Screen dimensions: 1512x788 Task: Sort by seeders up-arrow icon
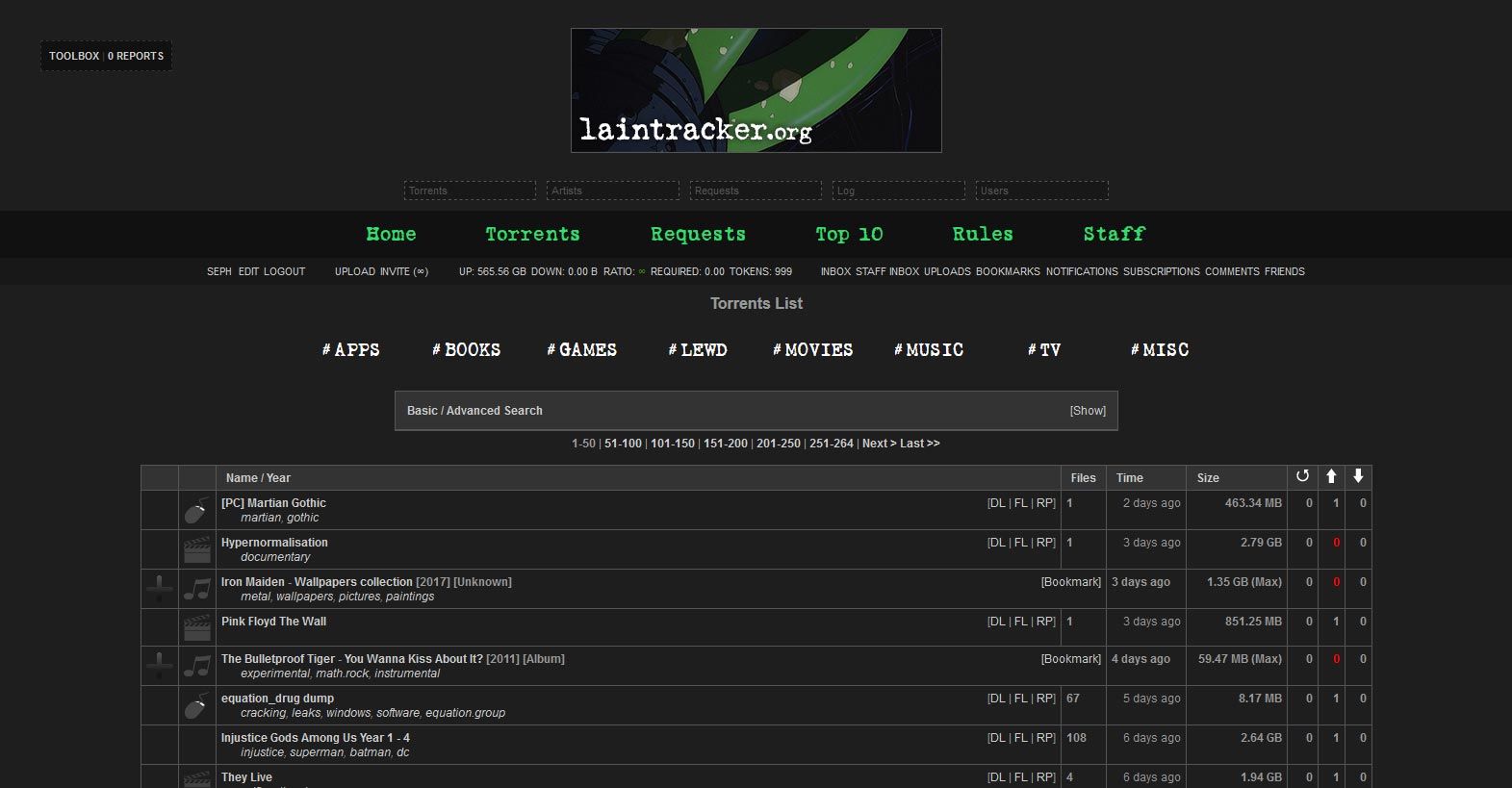pyautogui.click(x=1331, y=476)
